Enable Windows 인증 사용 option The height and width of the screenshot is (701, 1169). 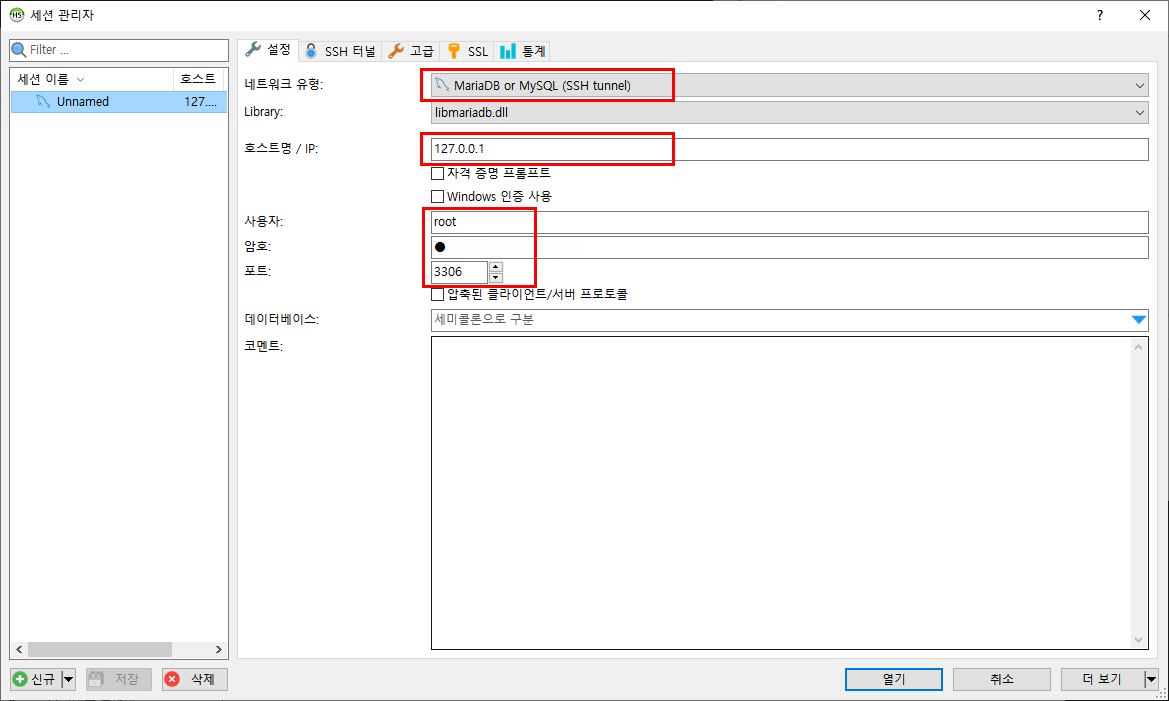coord(438,196)
